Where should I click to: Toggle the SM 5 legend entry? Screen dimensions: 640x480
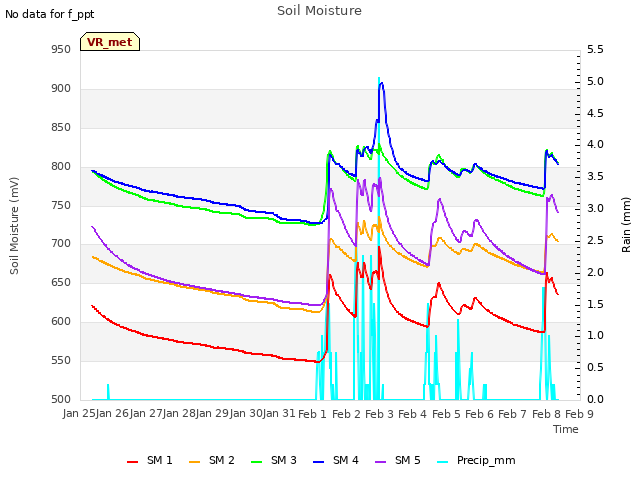coord(398,460)
